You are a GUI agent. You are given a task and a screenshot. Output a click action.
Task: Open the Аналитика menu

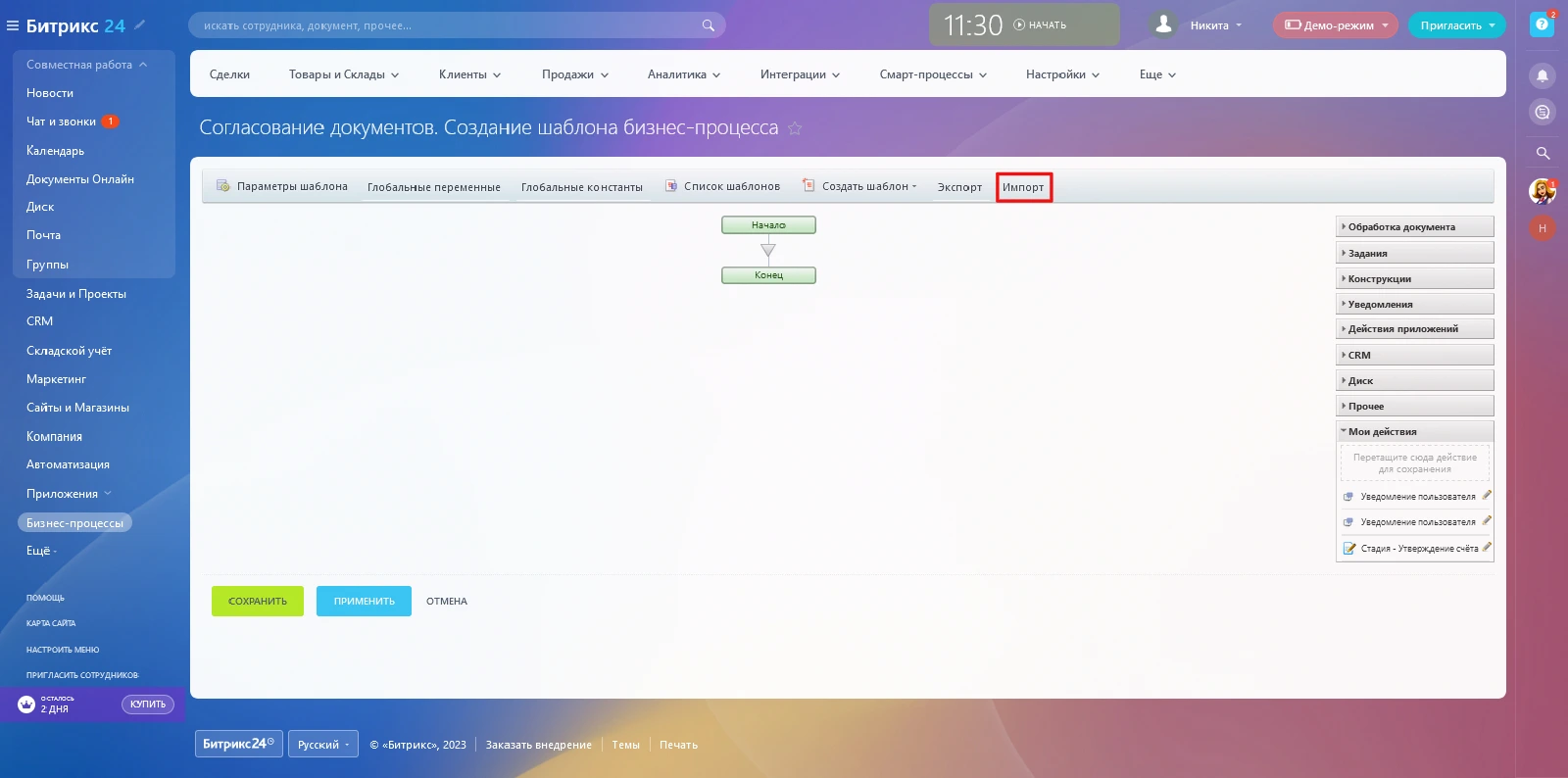pyautogui.click(x=683, y=74)
